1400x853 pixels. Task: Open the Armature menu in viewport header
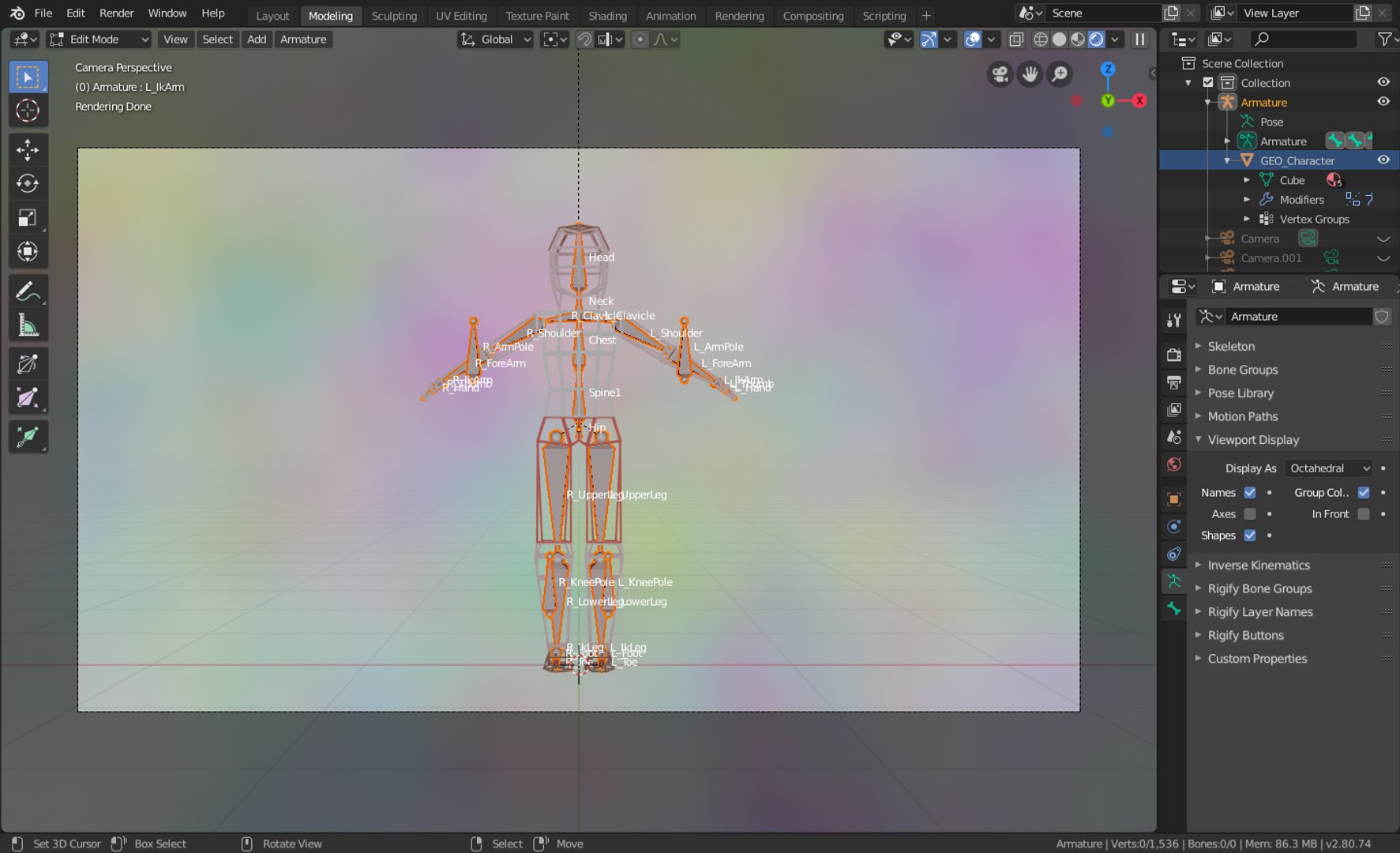(x=303, y=39)
